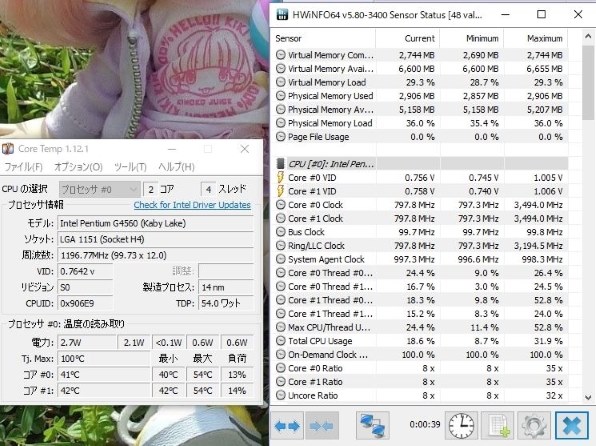Image resolution: width=596 pixels, height=446 pixels.
Task: Open the プロセッサ #0 CPU selection dropdown
Action: (100, 189)
